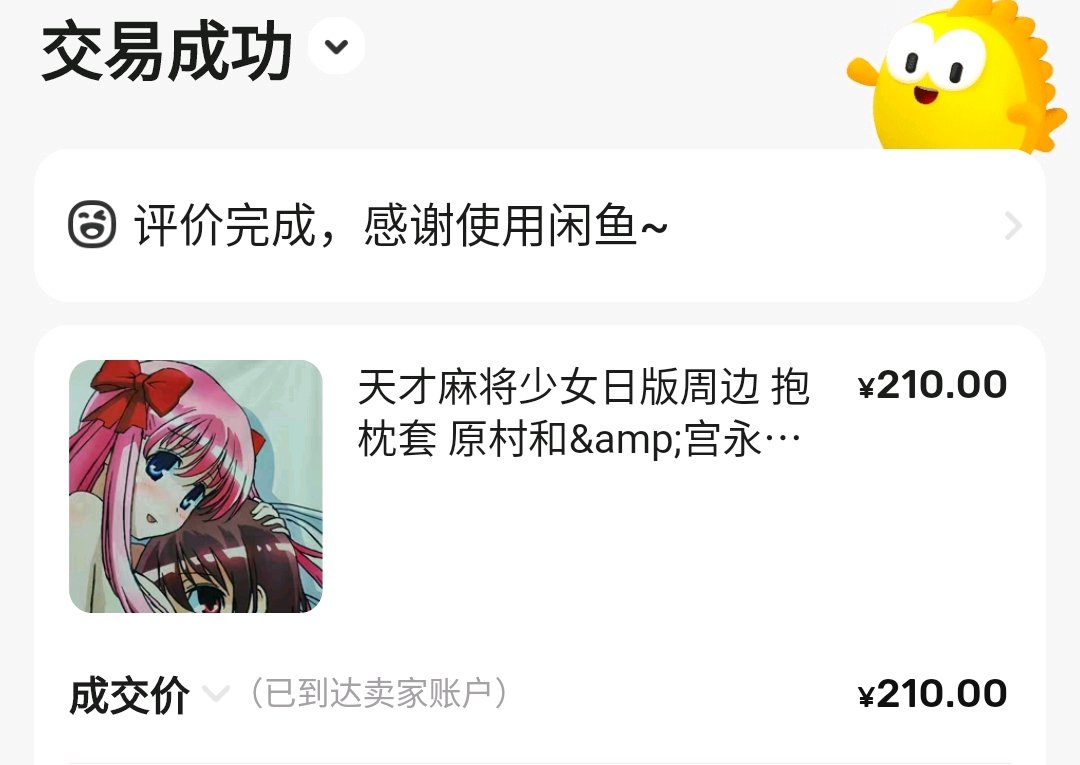Image resolution: width=1080 pixels, height=765 pixels.
Task: Click the 已到达卖家账户 note text
Action: pyautogui.click(x=378, y=693)
